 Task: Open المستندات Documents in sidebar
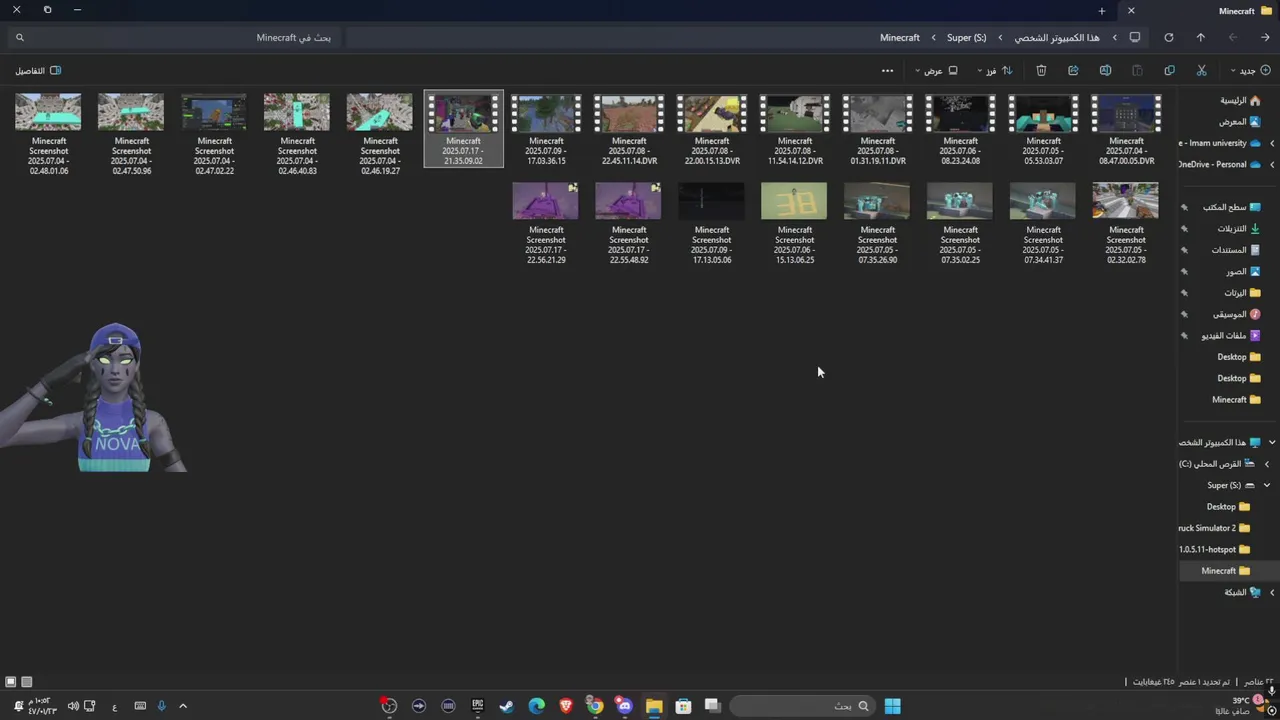pos(1236,250)
